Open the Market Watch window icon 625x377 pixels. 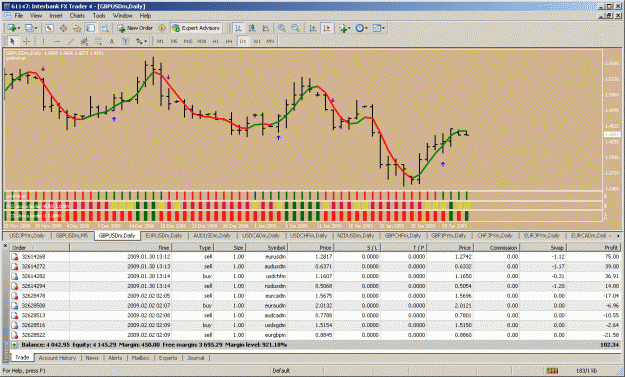[49, 28]
